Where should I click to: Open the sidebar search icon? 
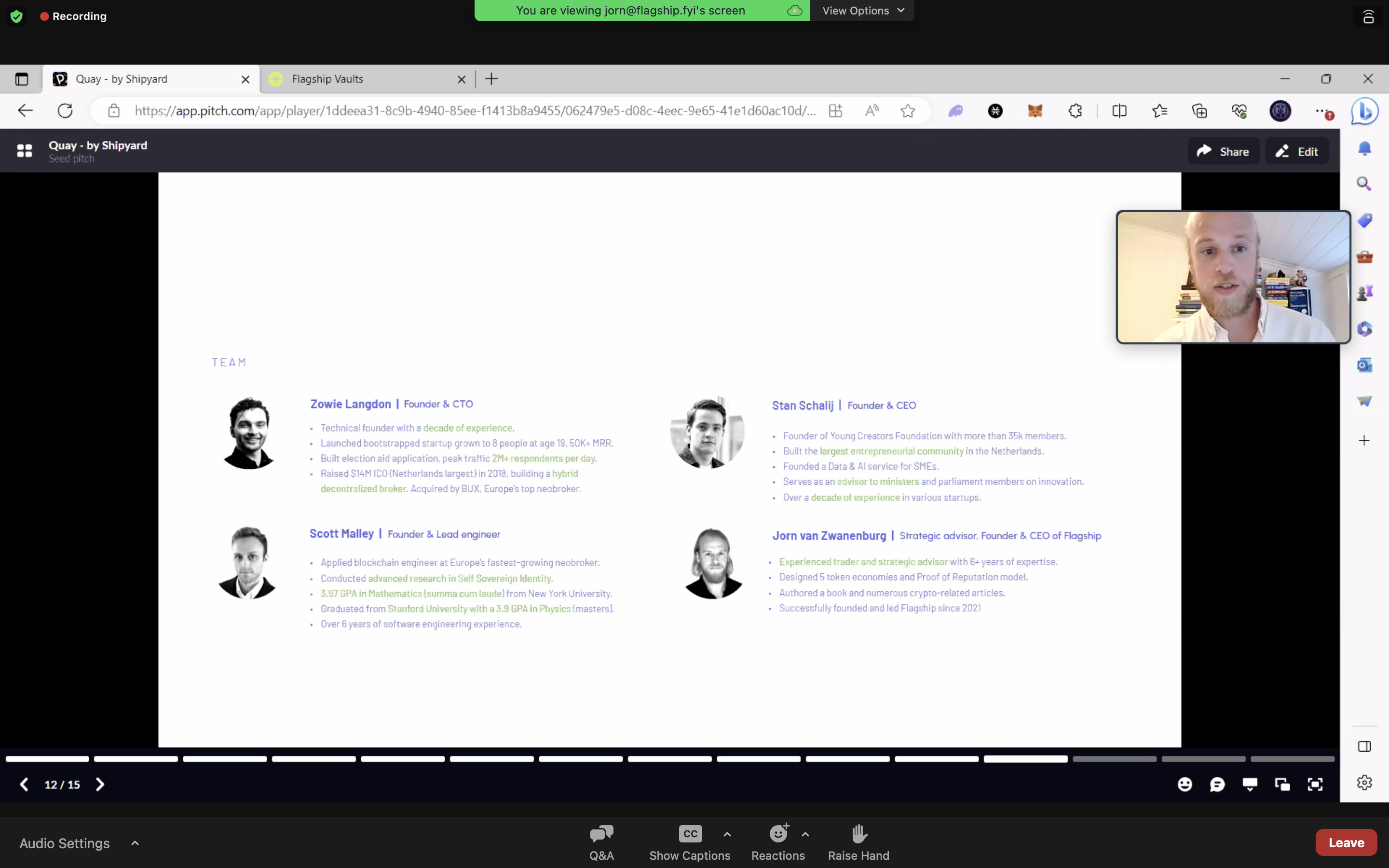[x=1364, y=184]
